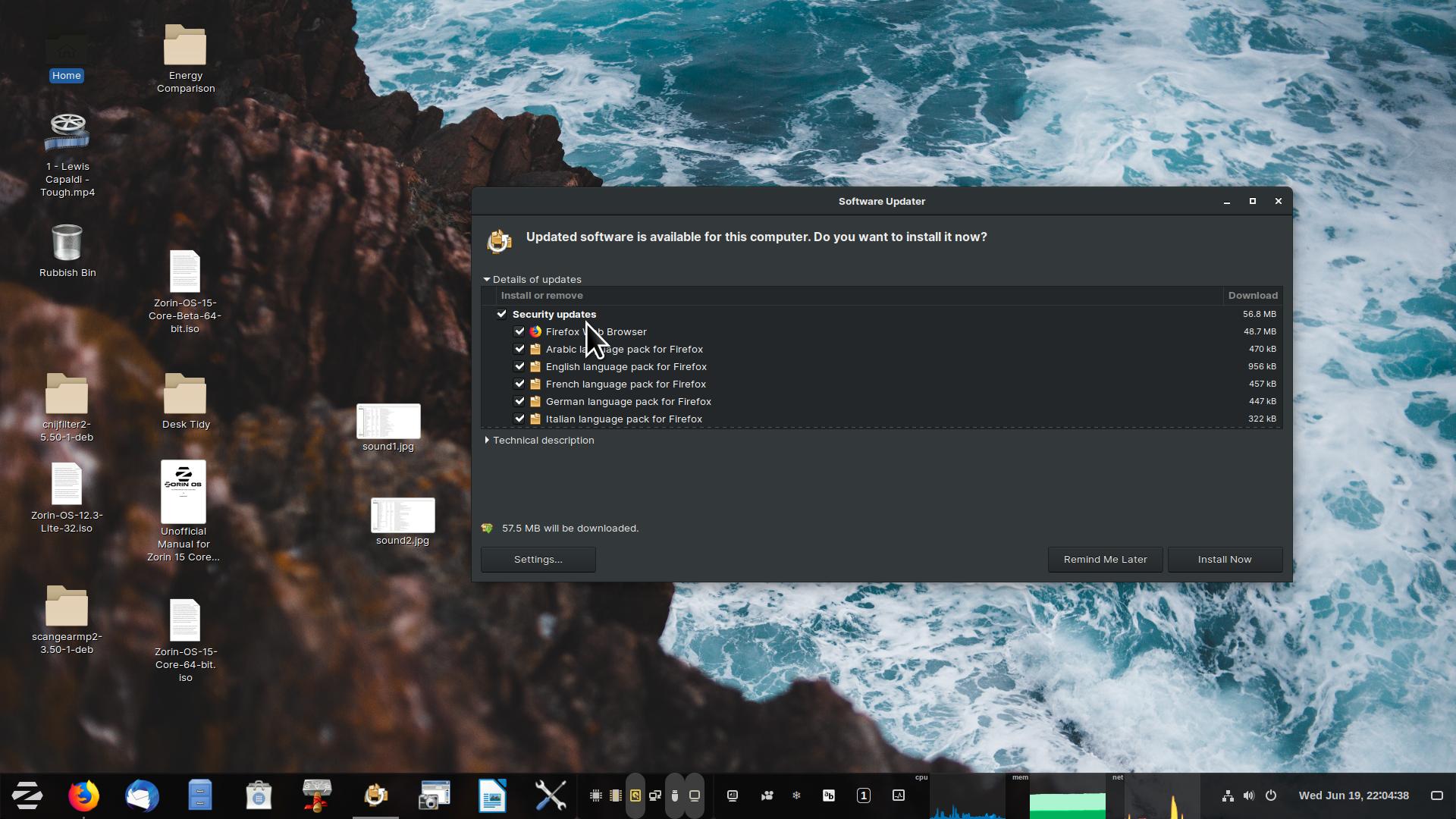Uncheck the Security updates group checkbox
Viewport: 1456px width, 819px height.
click(x=501, y=314)
